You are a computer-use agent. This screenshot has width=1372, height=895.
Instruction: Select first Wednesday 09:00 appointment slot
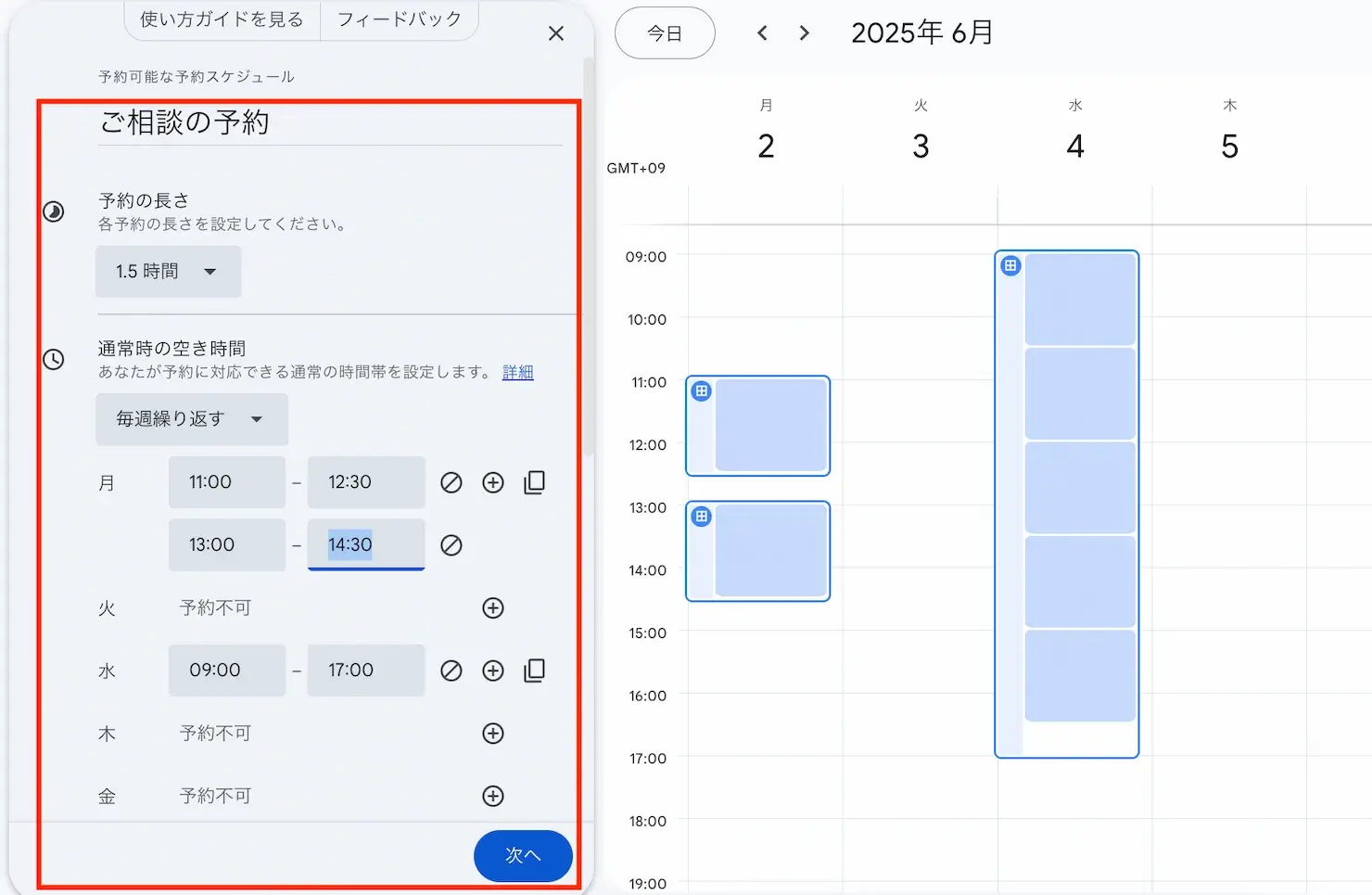(1080, 299)
